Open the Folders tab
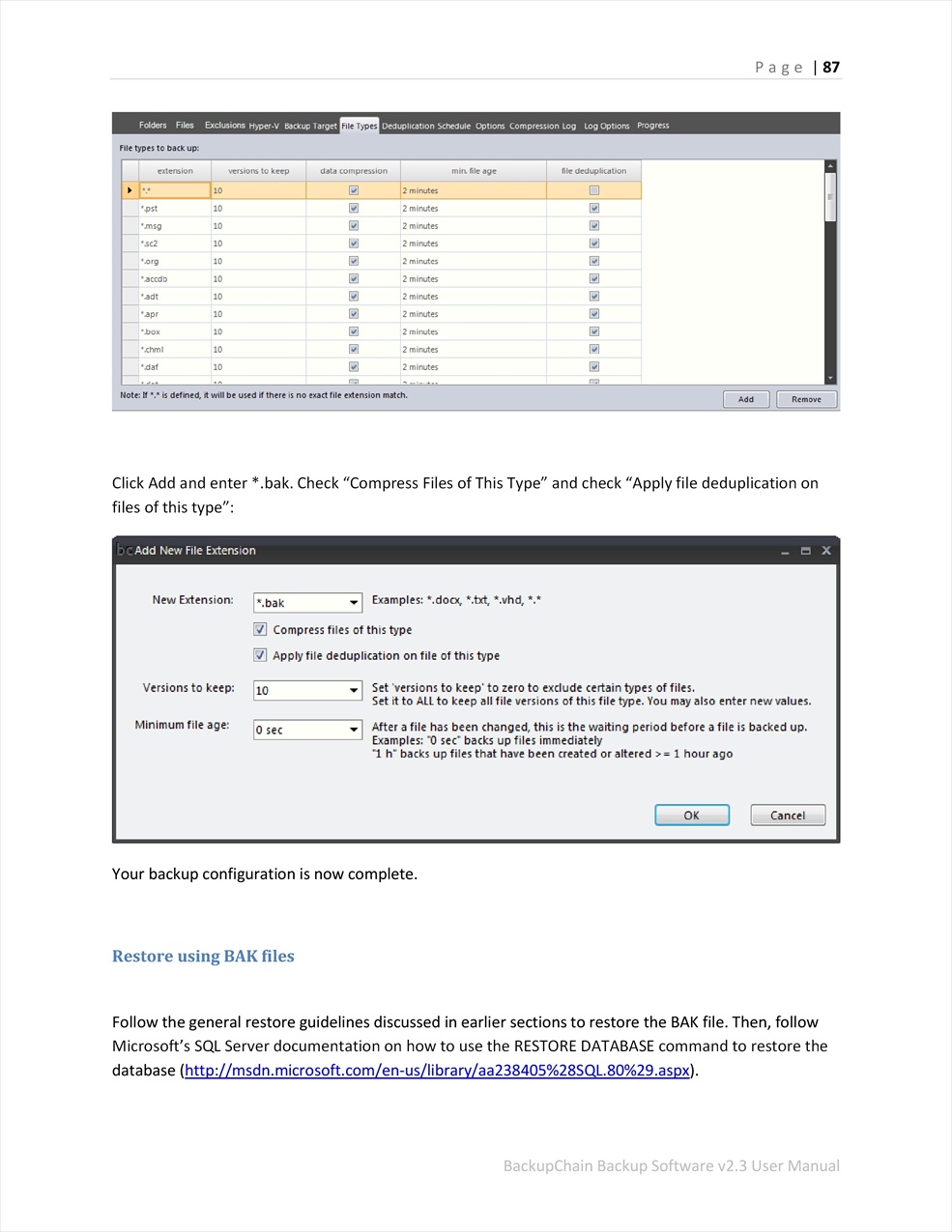 pos(152,126)
